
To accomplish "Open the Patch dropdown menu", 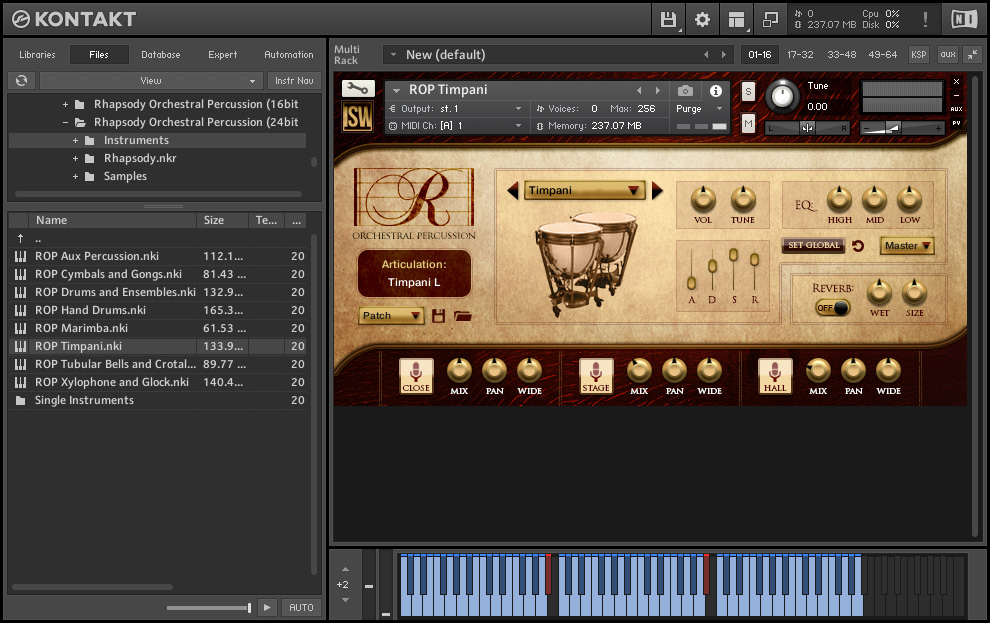I will click(x=391, y=315).
